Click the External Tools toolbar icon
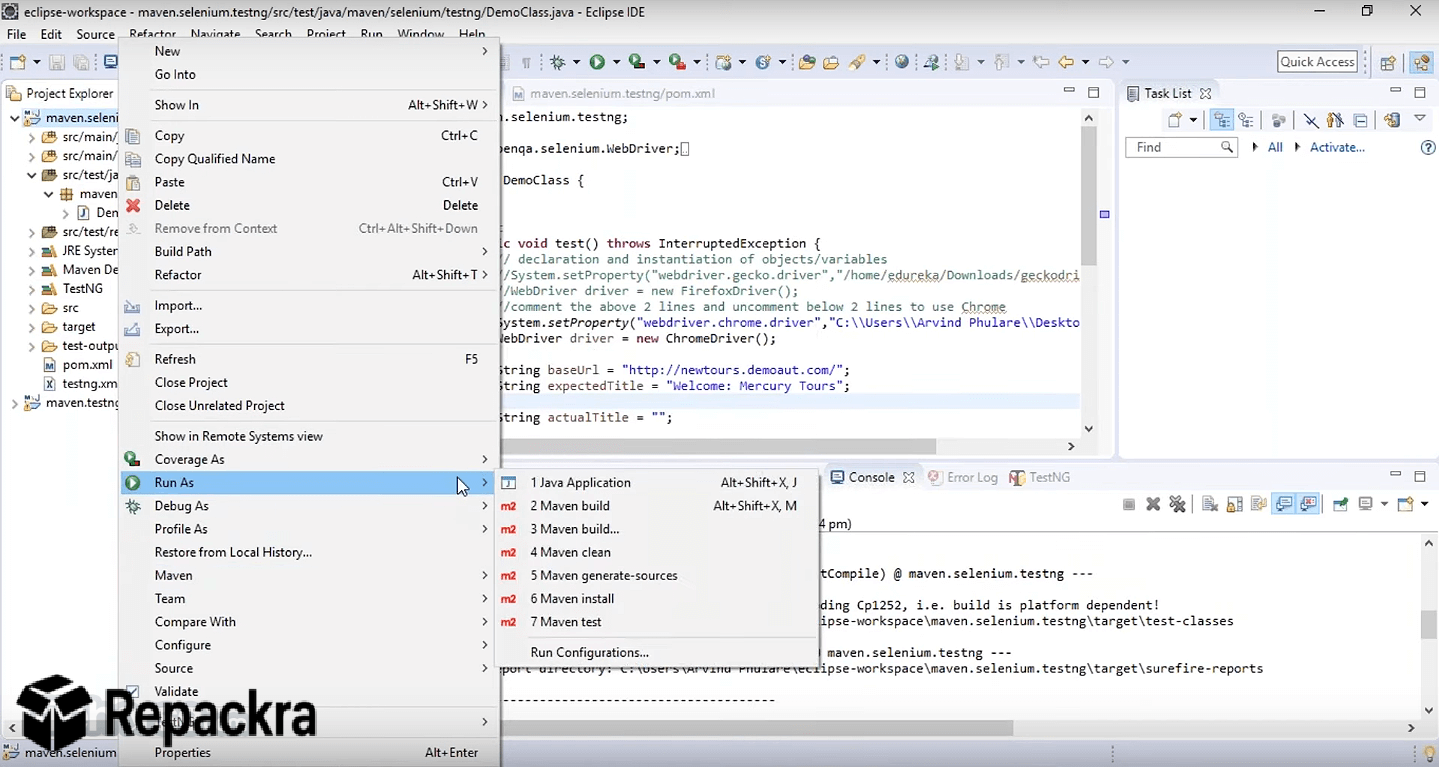 tap(676, 62)
